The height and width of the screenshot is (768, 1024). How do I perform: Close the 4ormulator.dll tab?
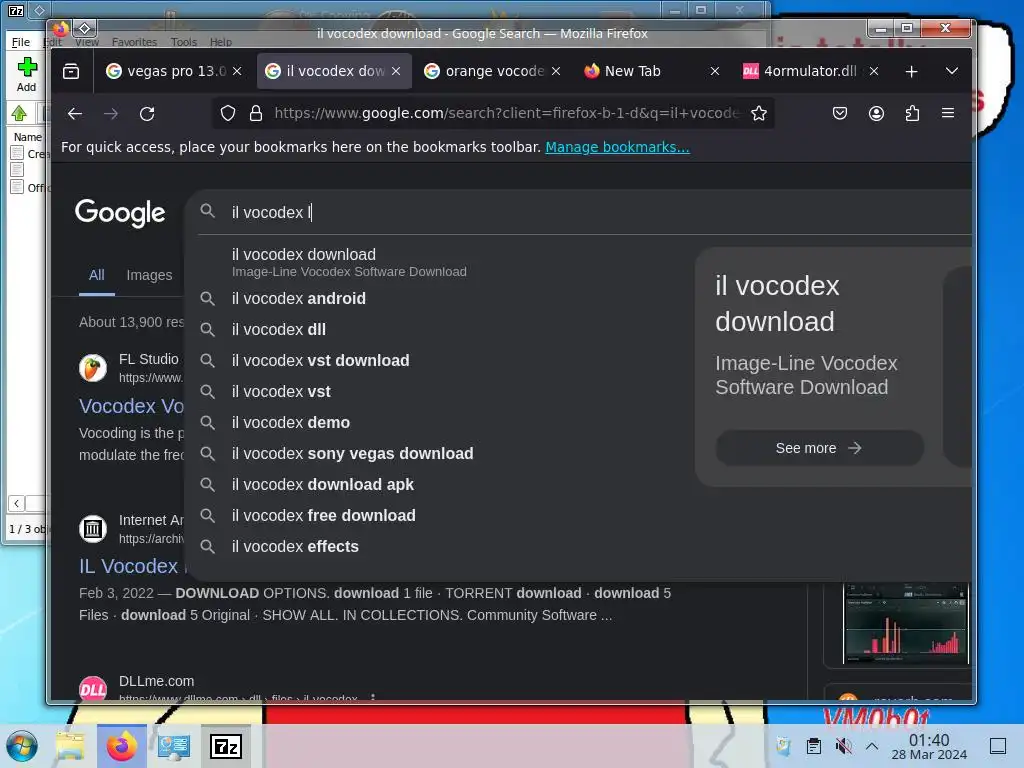874,71
